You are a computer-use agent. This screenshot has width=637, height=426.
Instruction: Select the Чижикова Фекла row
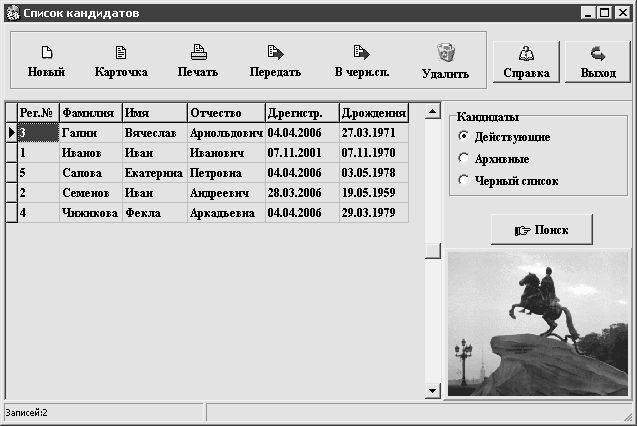(207, 213)
